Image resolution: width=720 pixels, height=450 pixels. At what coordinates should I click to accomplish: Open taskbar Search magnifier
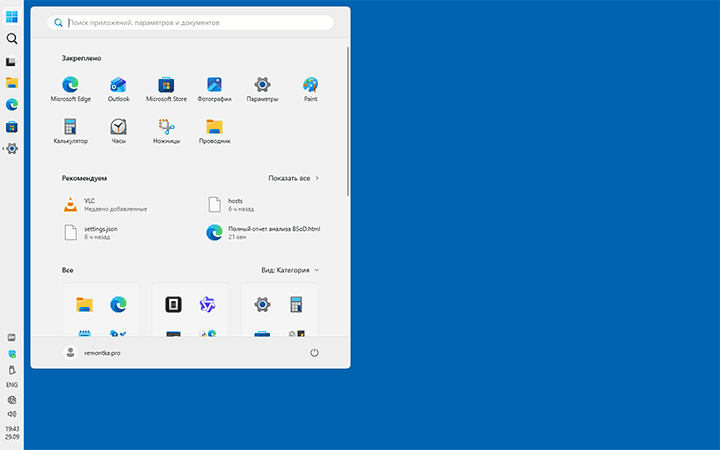click(x=12, y=39)
